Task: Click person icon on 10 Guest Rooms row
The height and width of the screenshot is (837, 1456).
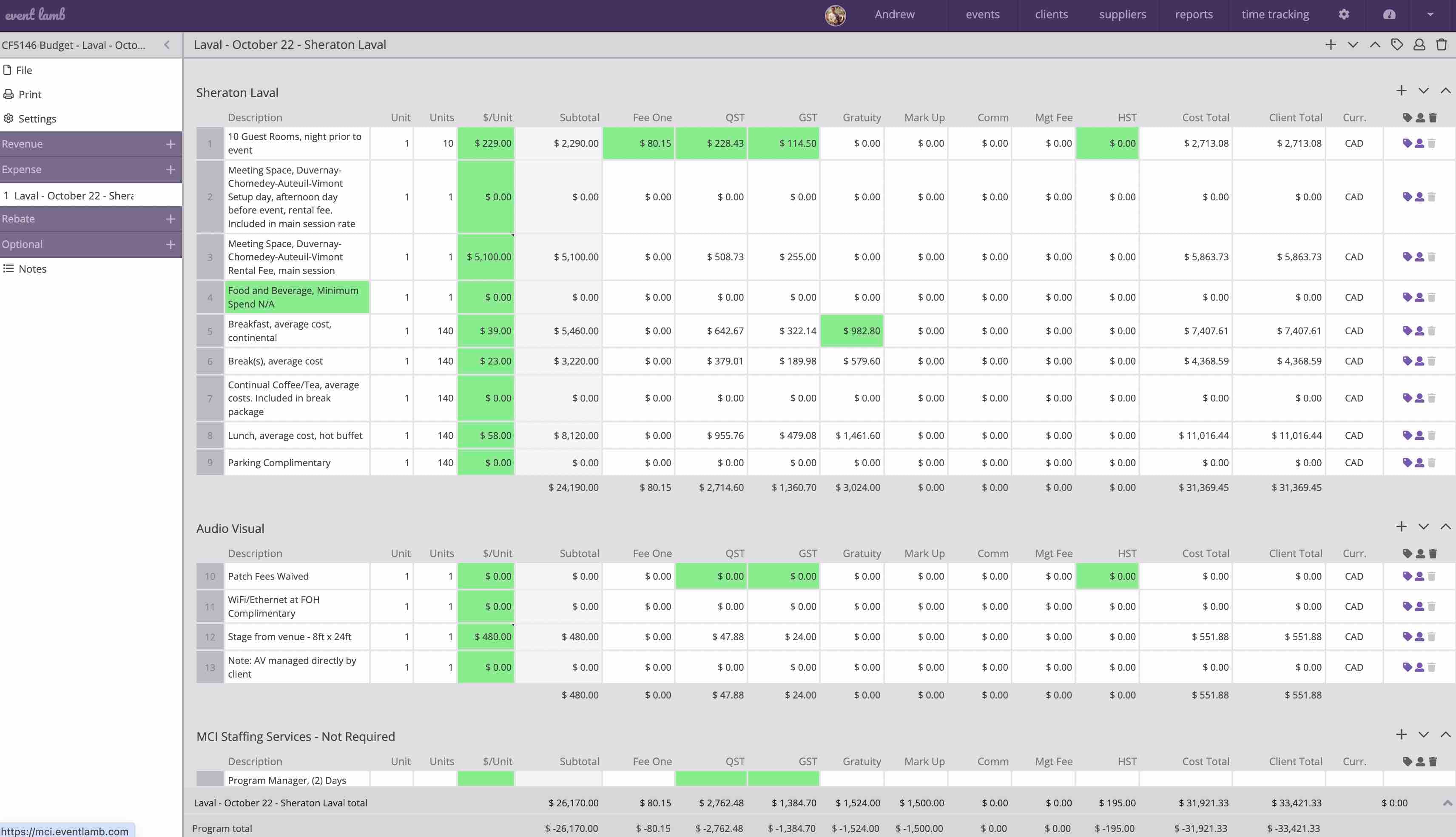Action: coord(1419,143)
